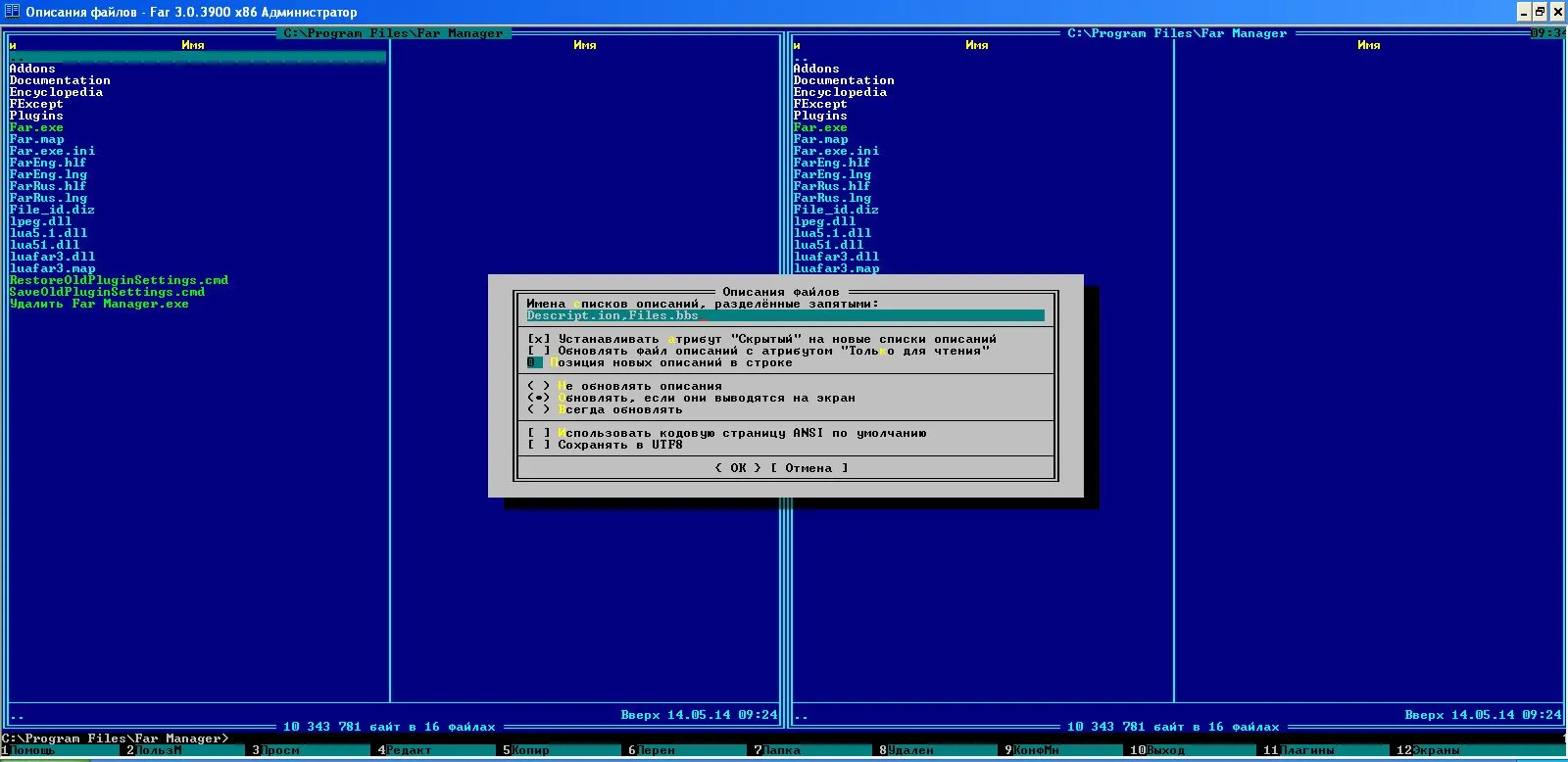Select Far.exe.ini in the left panel
The height and width of the screenshot is (762, 1568).
click(x=52, y=151)
